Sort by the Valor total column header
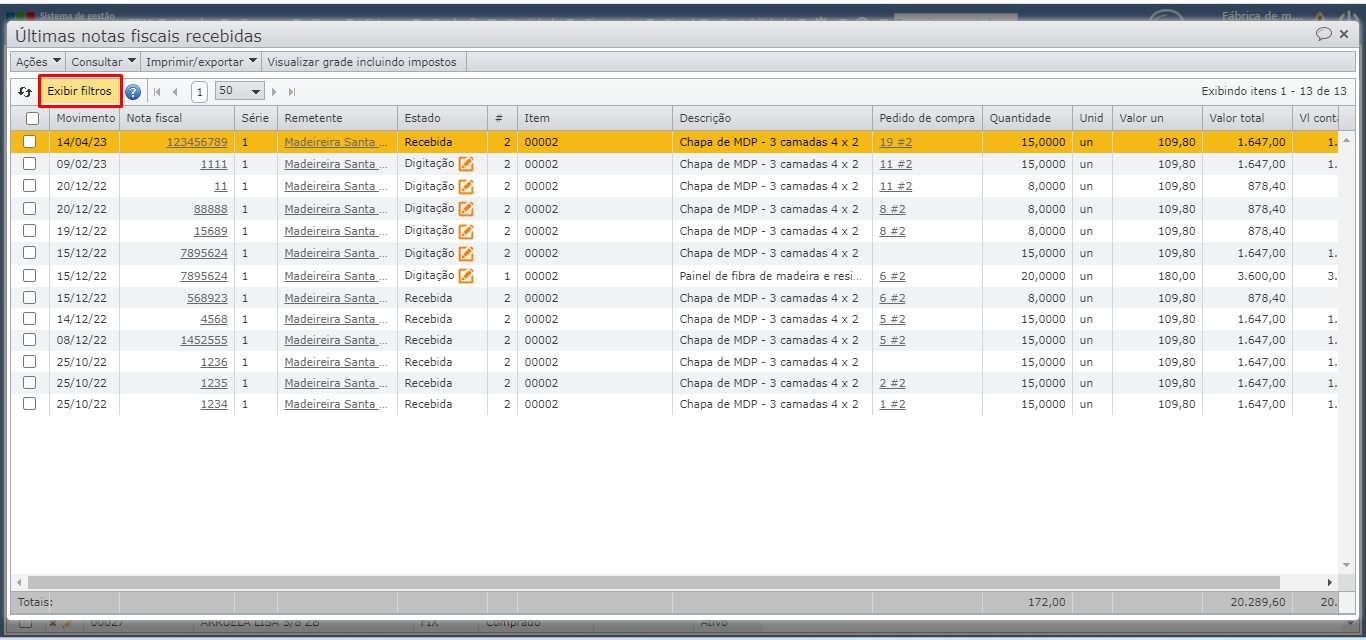 point(1237,118)
